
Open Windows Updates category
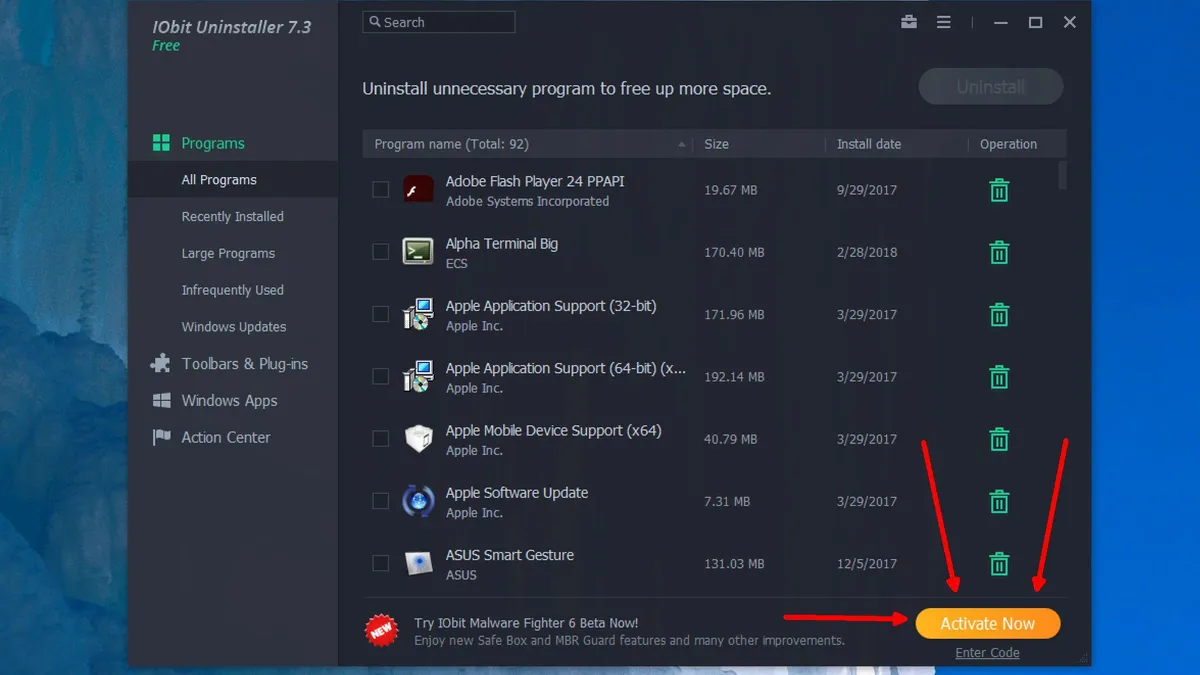233,327
